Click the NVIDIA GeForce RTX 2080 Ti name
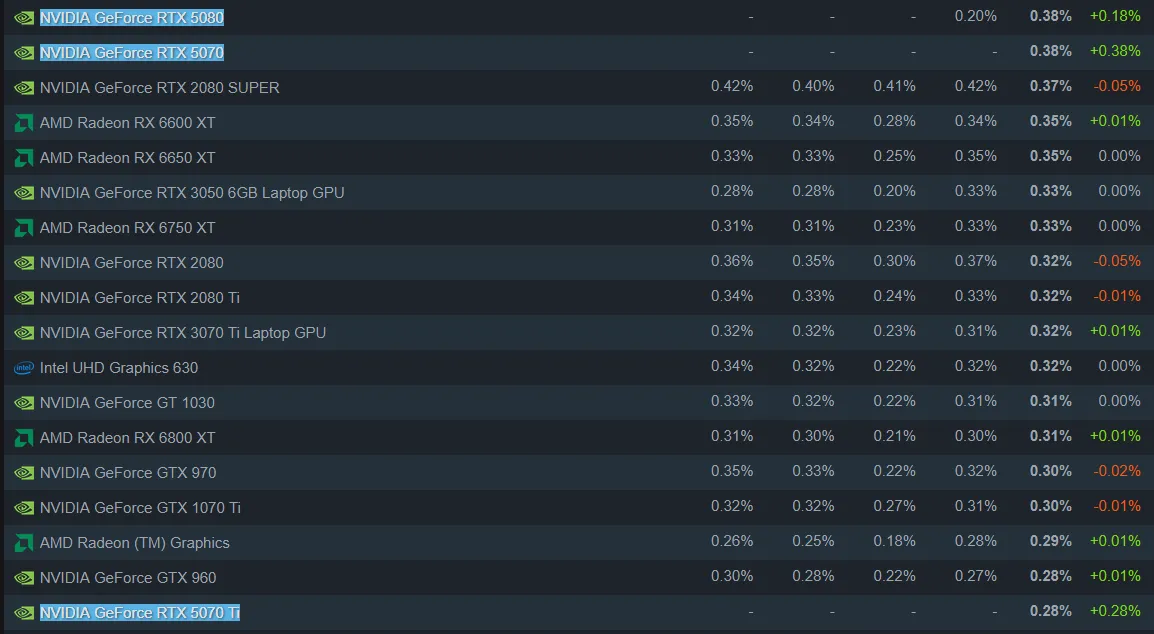Viewport: 1154px width, 634px height. point(139,297)
